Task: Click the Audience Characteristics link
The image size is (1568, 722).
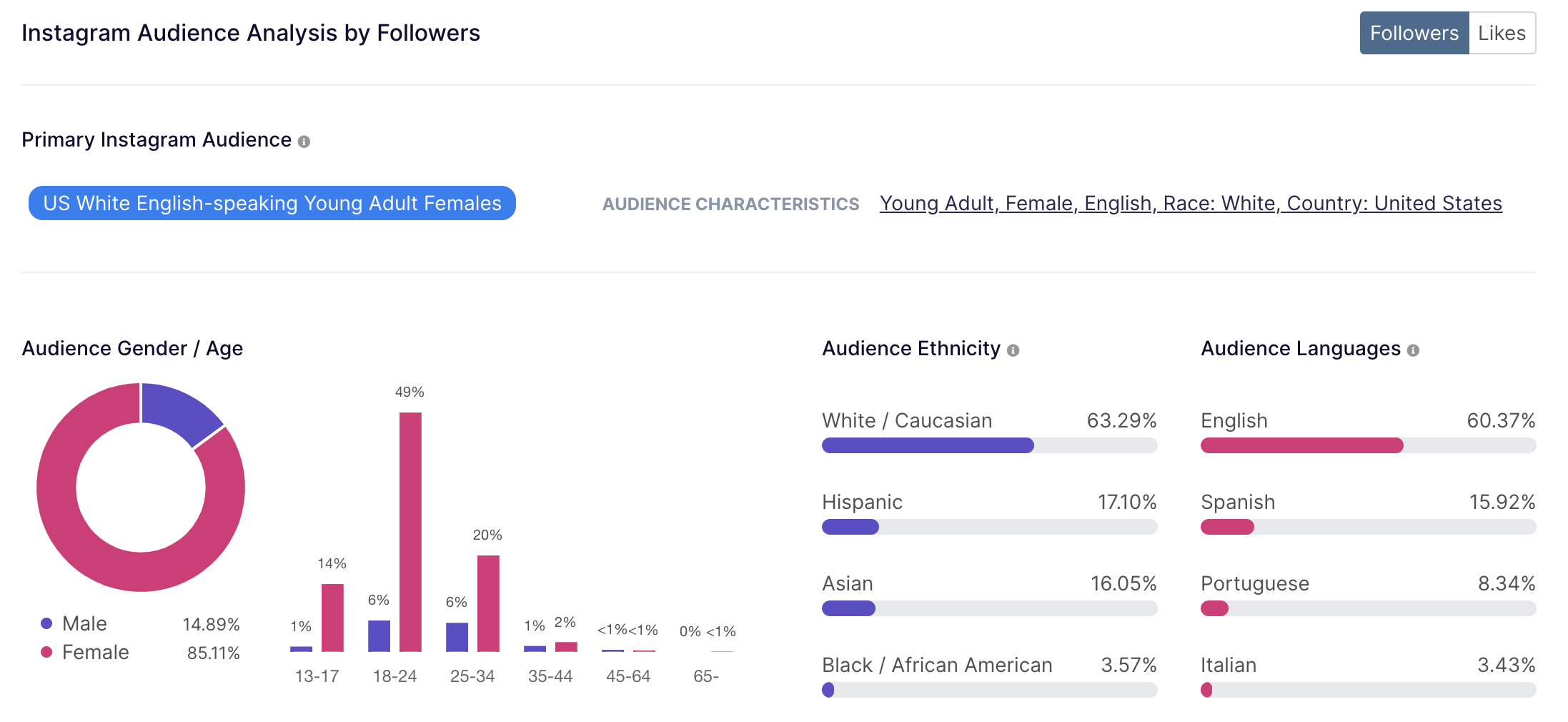Action: 1191,204
